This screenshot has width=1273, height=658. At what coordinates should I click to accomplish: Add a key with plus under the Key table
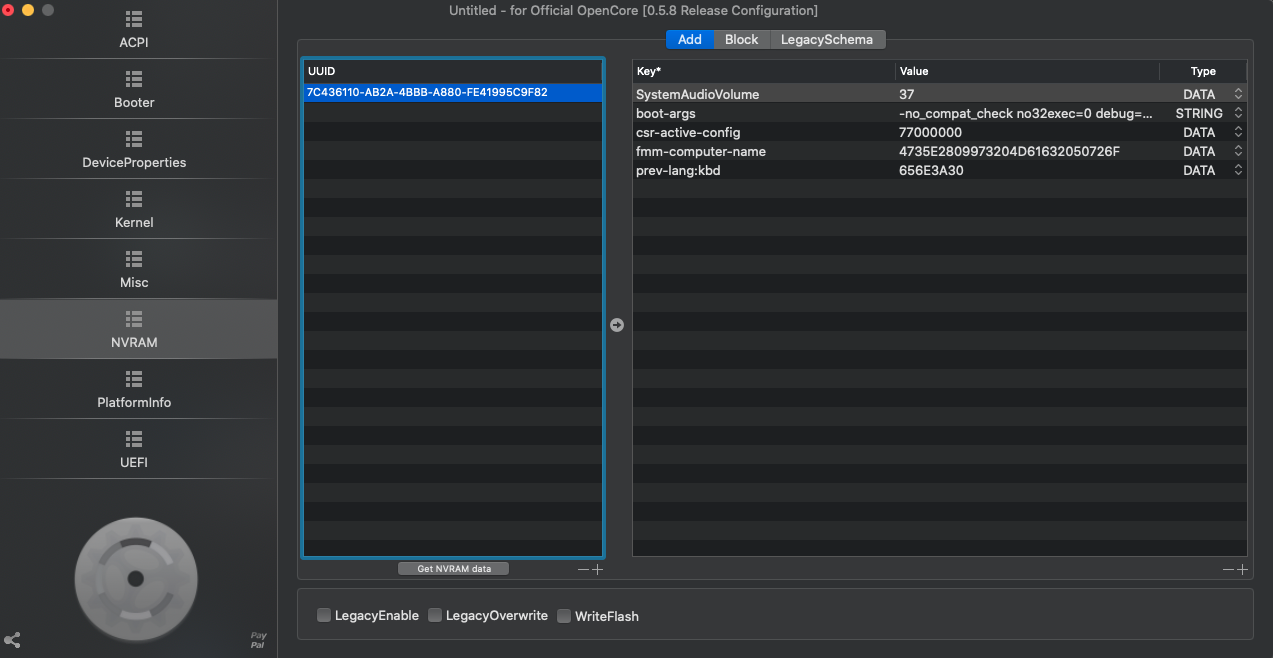click(x=1242, y=570)
